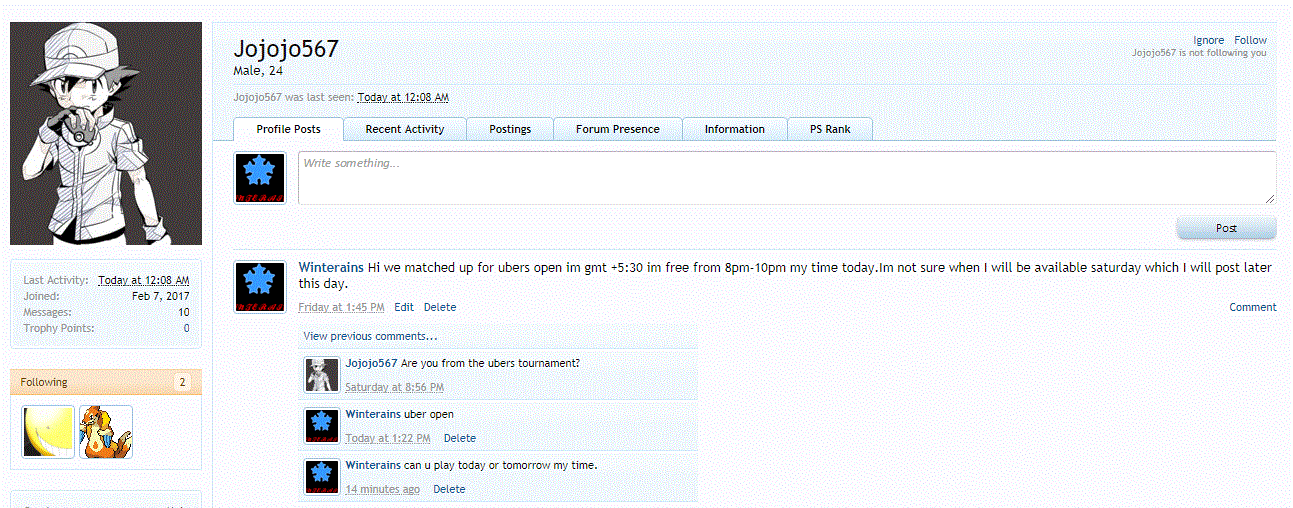Click the Follow link
This screenshot has width=1293, height=508.
click(1250, 40)
